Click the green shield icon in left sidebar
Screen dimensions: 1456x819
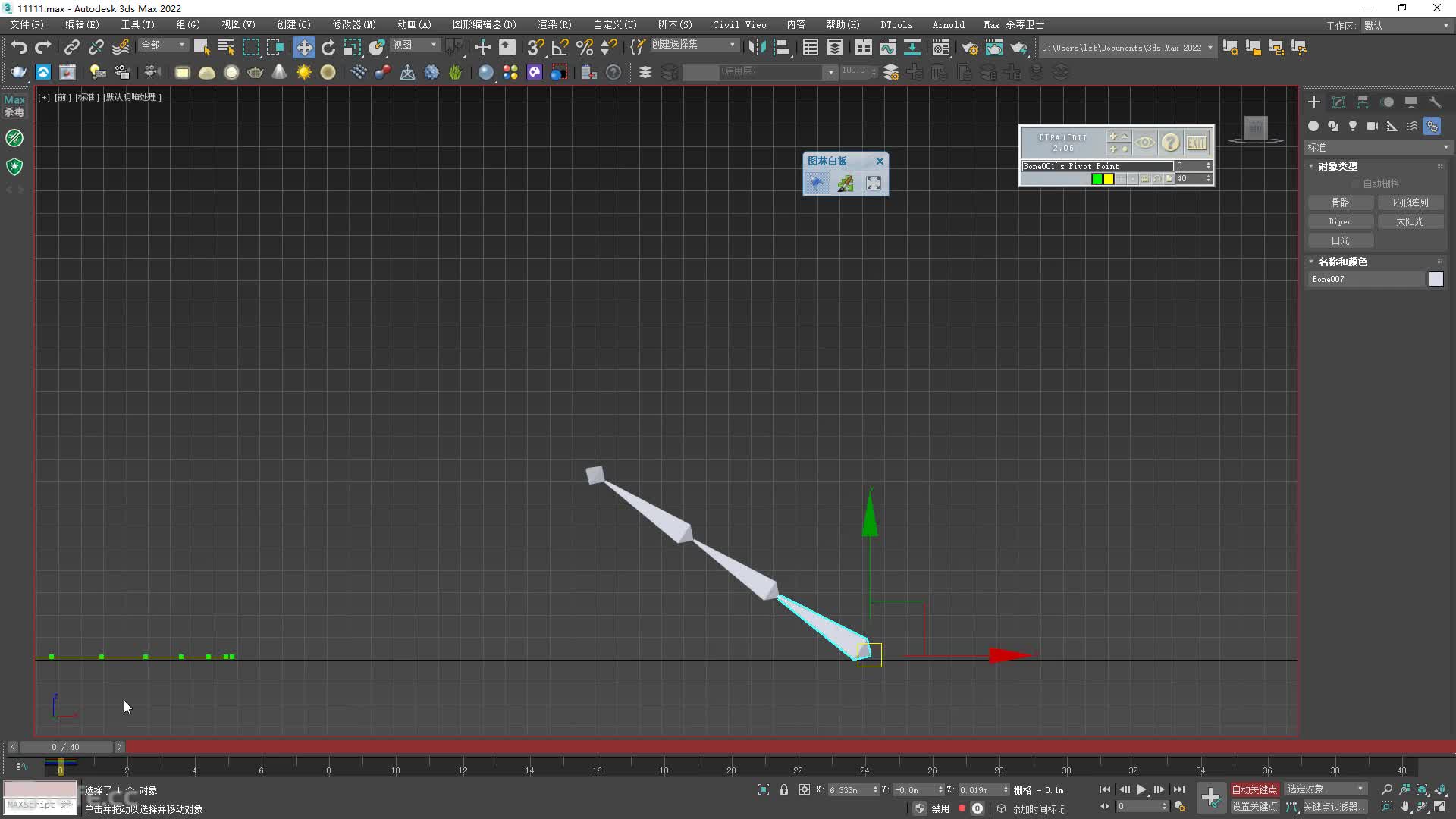(x=14, y=166)
